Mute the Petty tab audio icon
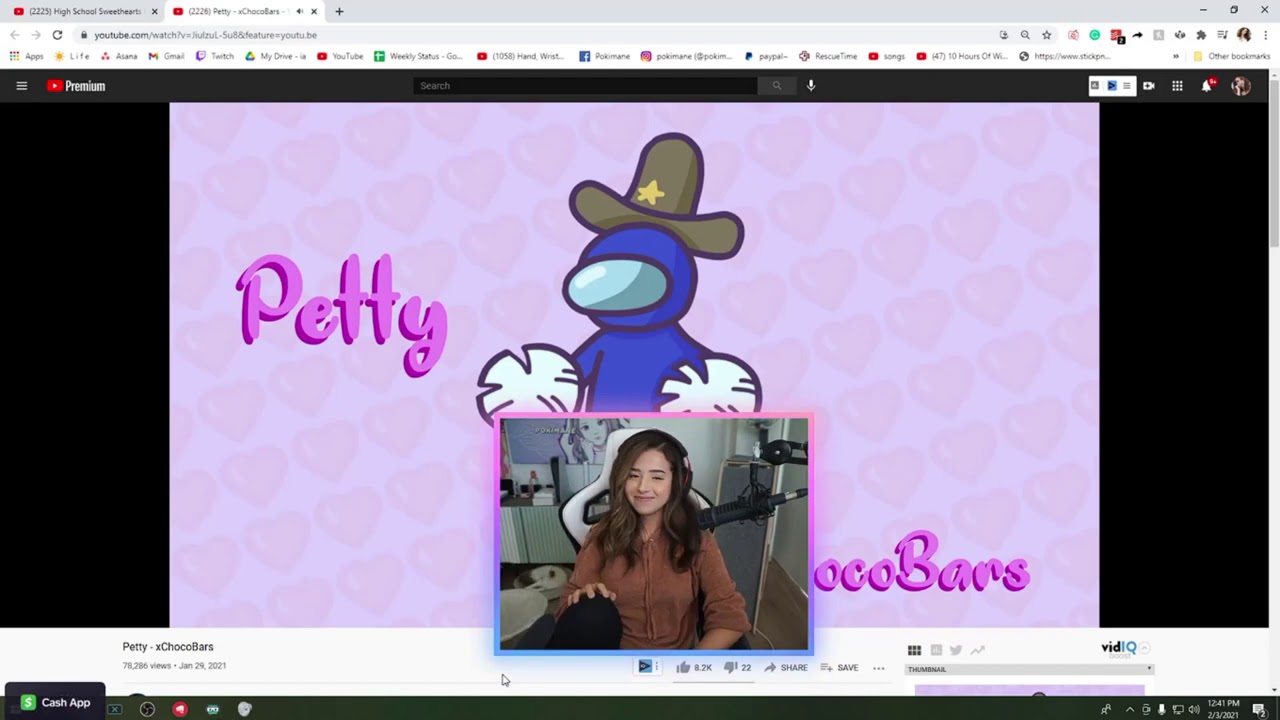The image size is (1280, 720). [299, 11]
